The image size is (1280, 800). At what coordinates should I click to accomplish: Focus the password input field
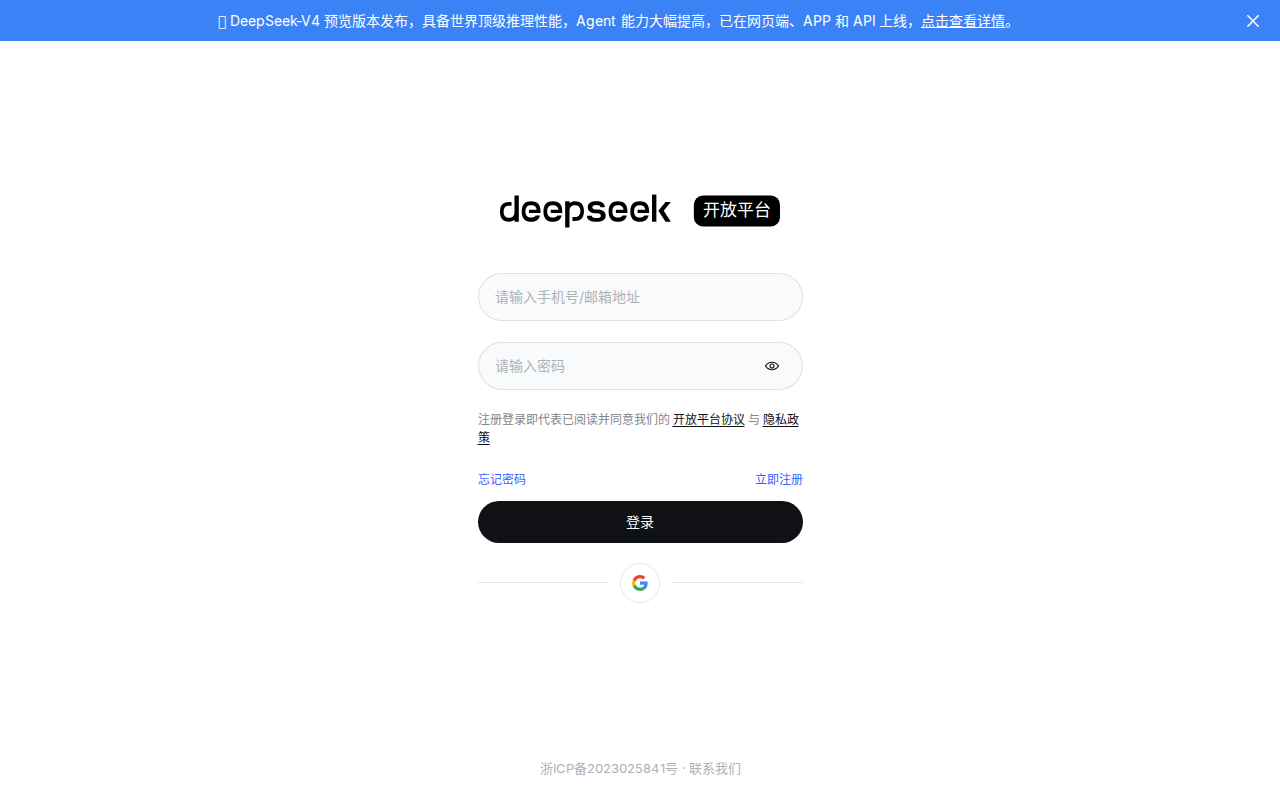pyautogui.click(x=640, y=366)
